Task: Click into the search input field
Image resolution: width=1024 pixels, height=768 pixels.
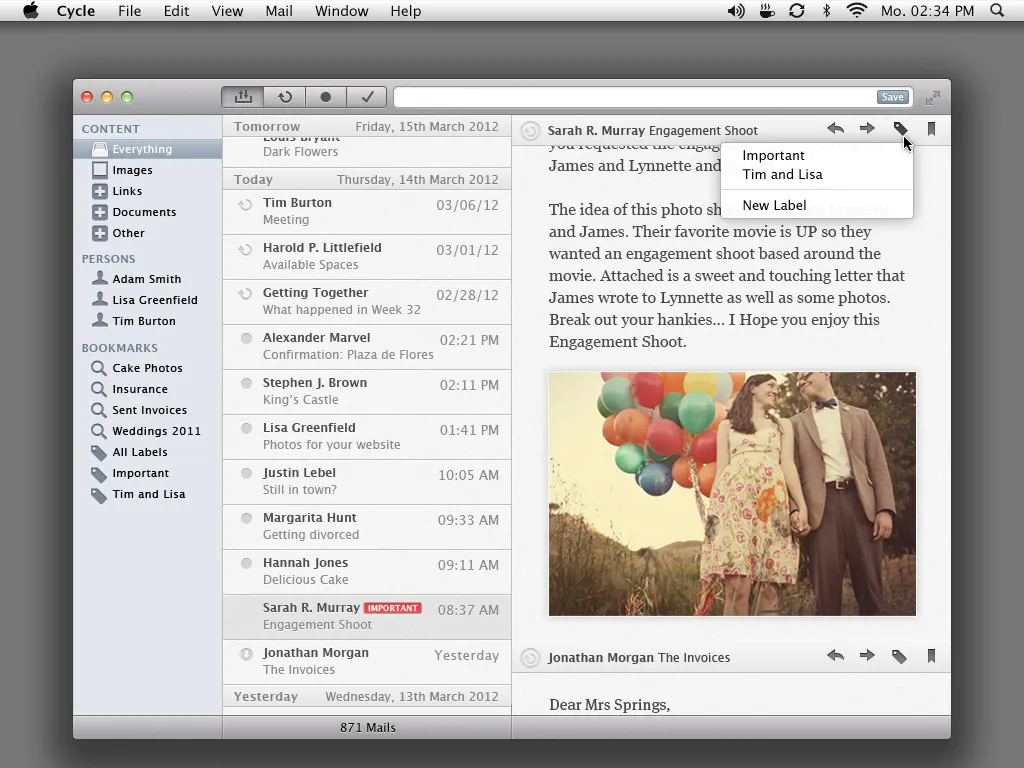Action: 635,97
